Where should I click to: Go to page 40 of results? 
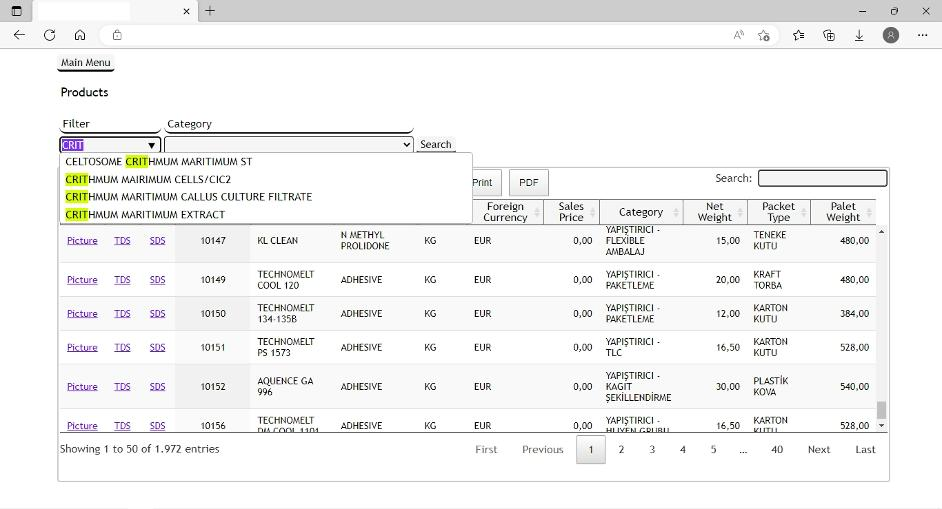776,450
